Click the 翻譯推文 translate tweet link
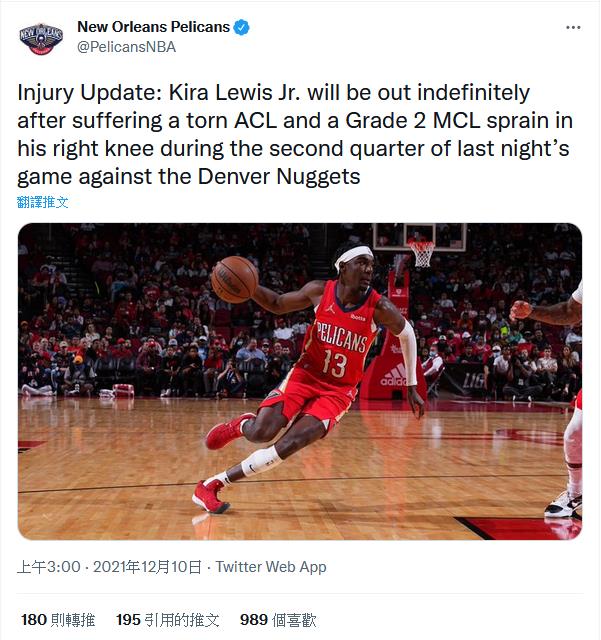 [42, 202]
